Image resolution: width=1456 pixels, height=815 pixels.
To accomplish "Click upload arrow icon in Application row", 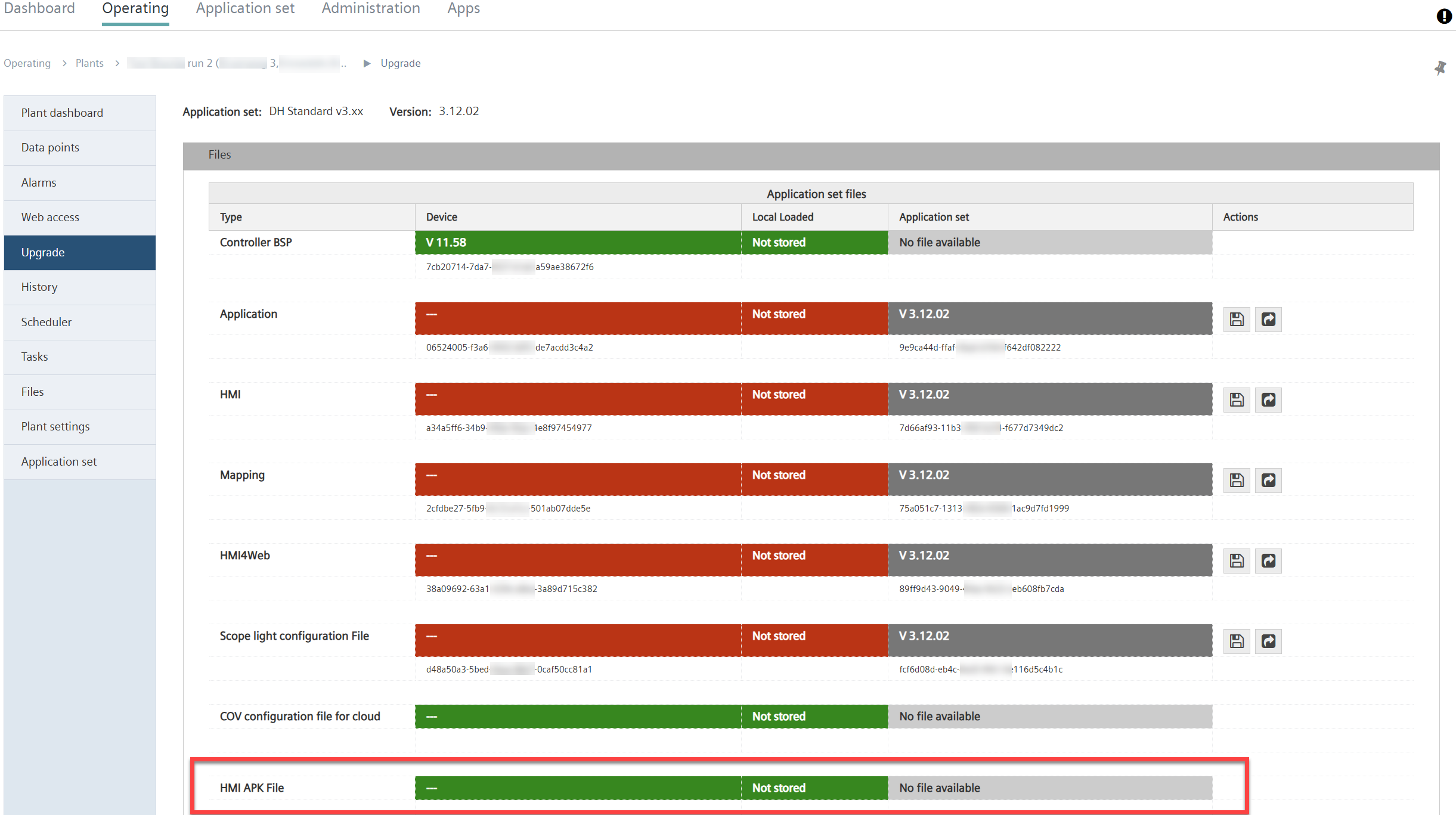I will 1268,320.
